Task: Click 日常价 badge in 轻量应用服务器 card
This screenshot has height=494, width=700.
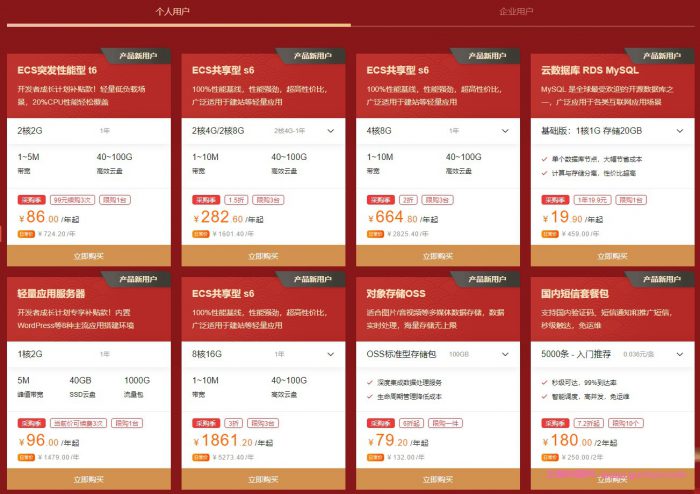Action: (26, 457)
